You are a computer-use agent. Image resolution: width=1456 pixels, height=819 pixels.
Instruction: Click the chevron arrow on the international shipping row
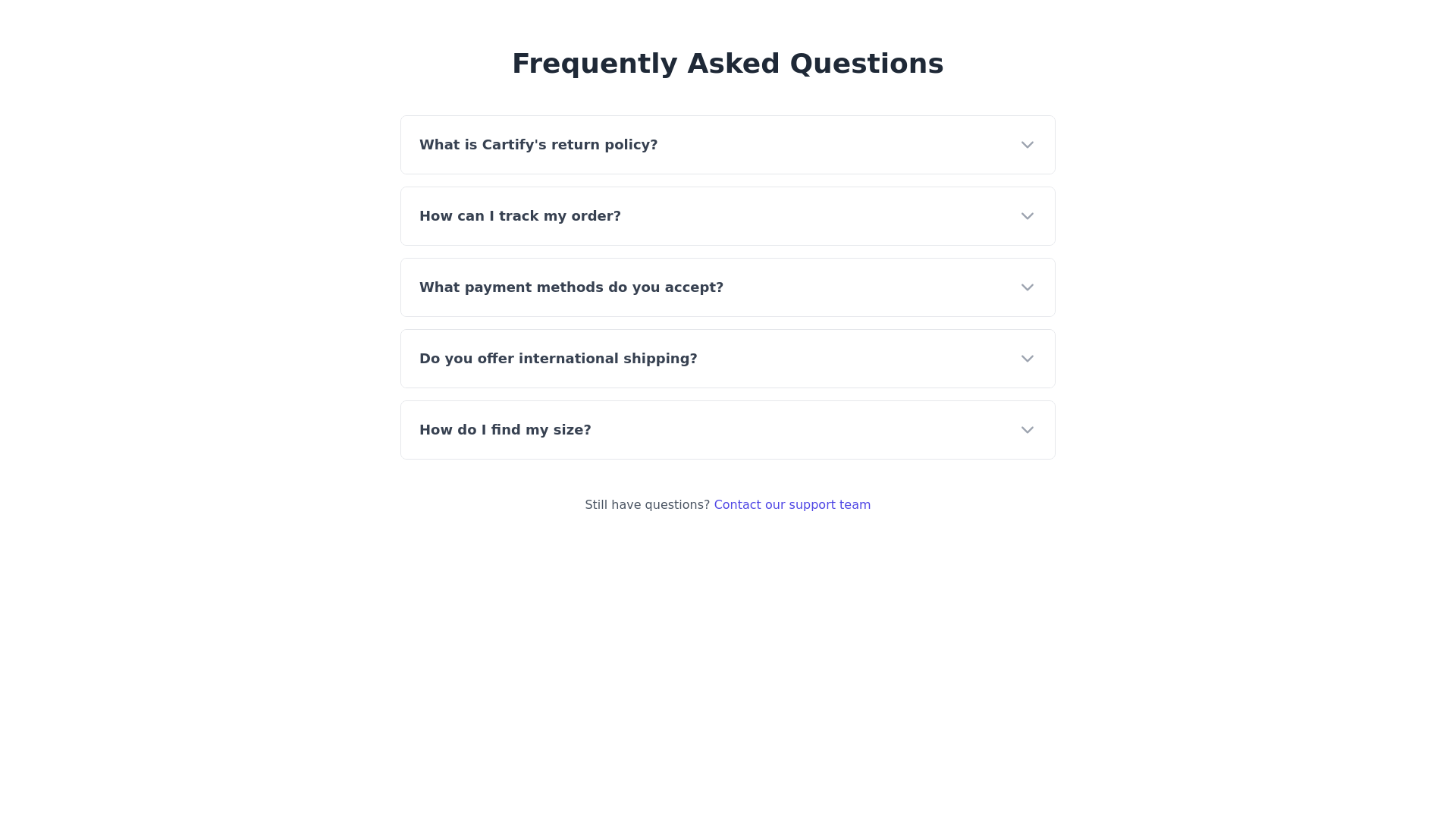click(x=1027, y=359)
